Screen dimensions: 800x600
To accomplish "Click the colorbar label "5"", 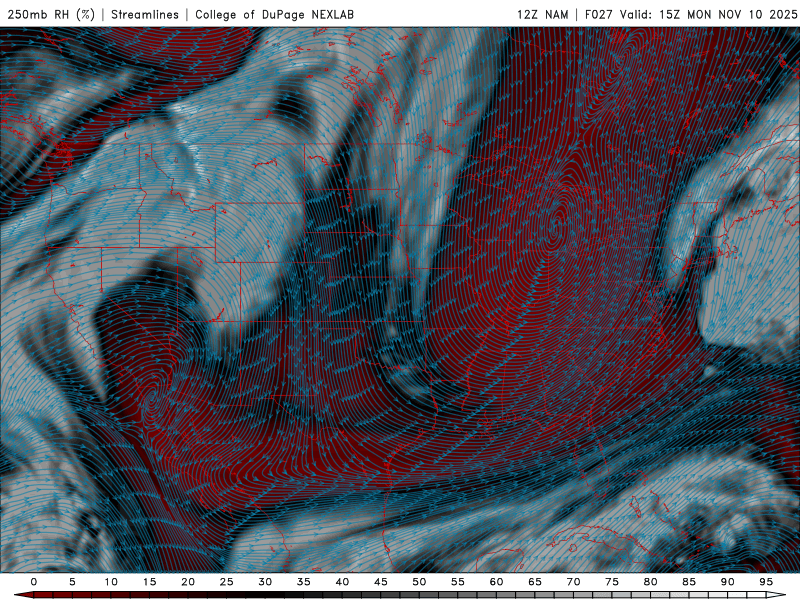I will click(x=72, y=582).
